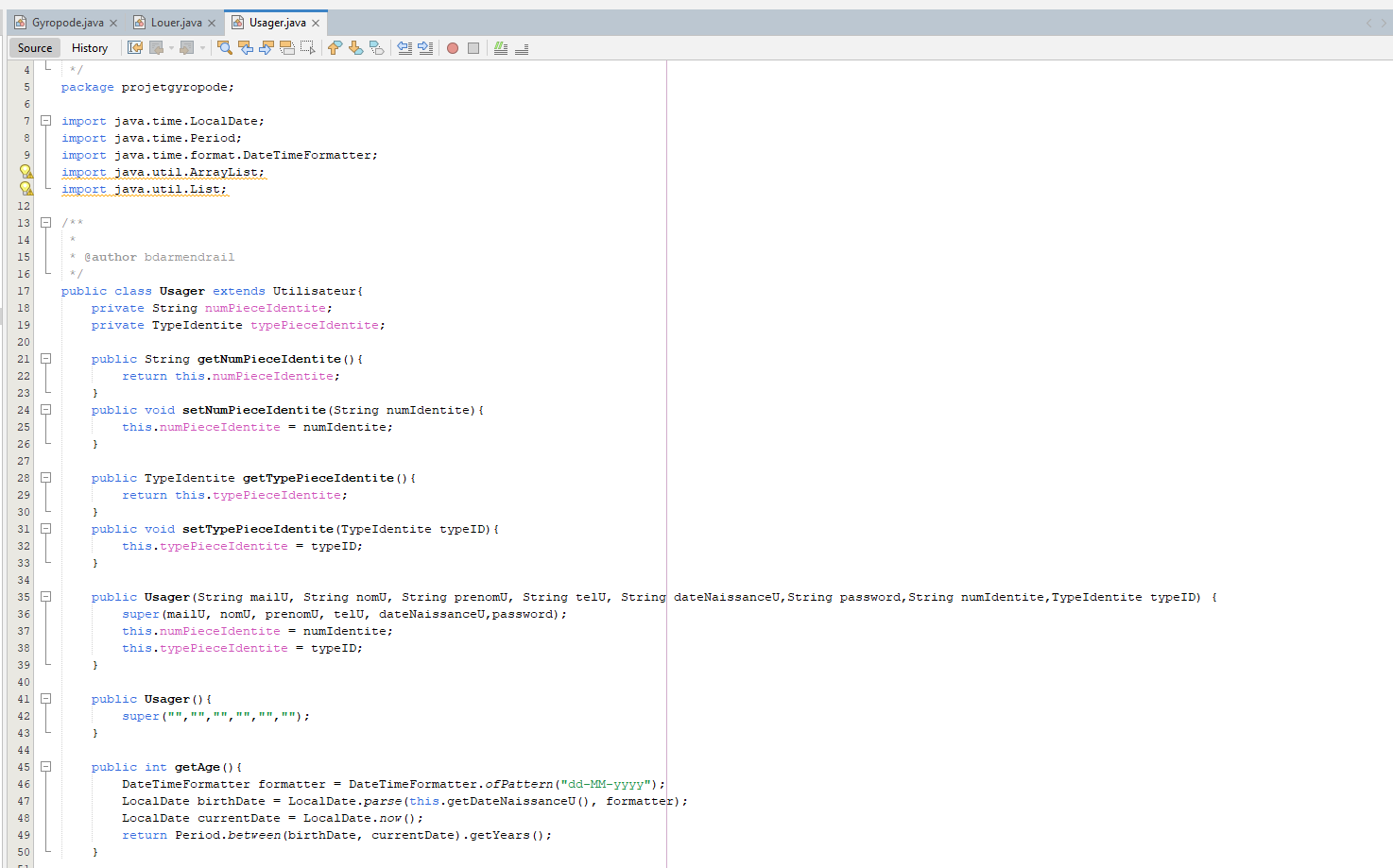Toggle bookmark on current line
This screenshot has width=1393, height=868.
pos(376,48)
